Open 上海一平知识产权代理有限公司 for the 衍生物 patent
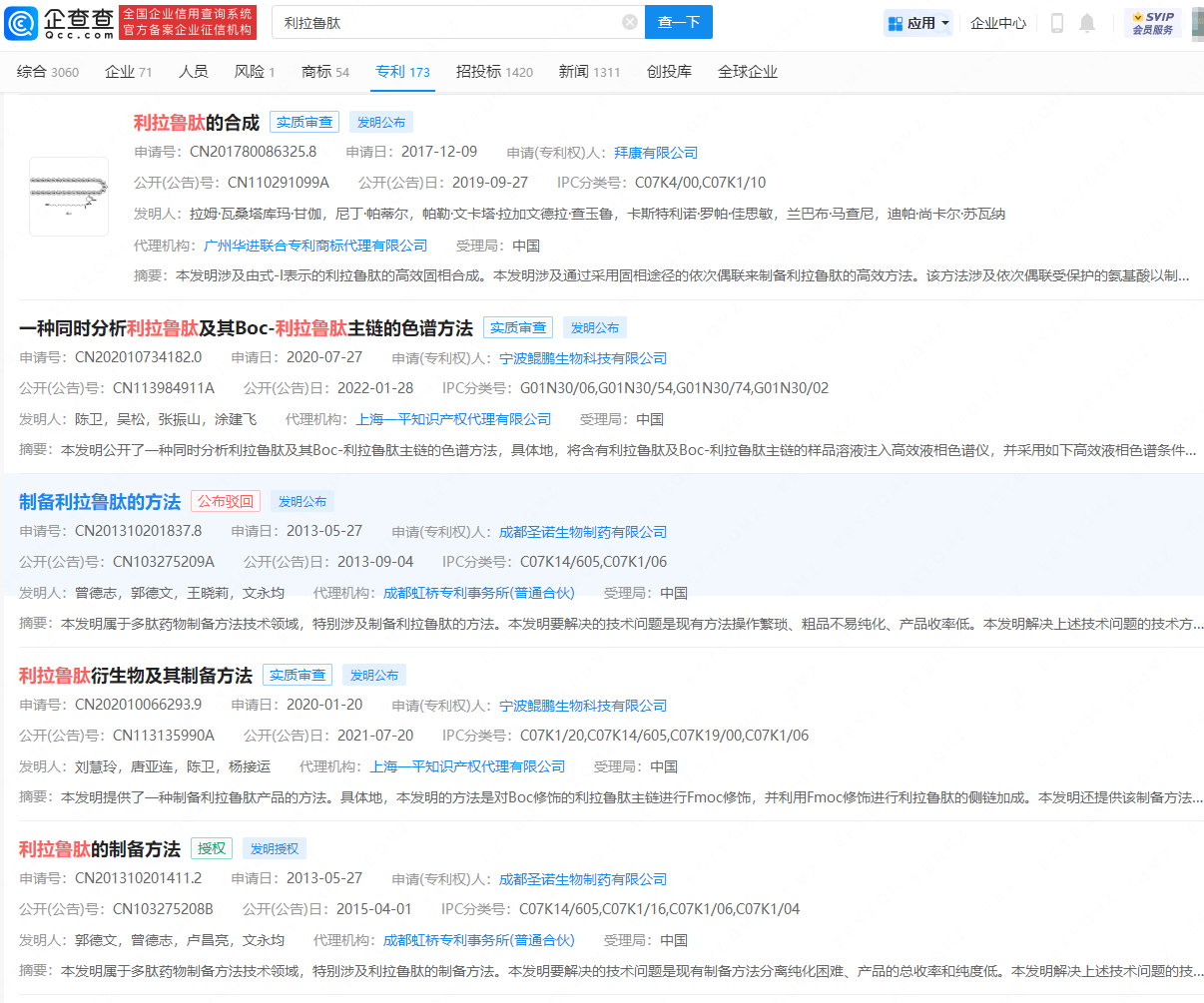1204x1003 pixels. coord(468,766)
